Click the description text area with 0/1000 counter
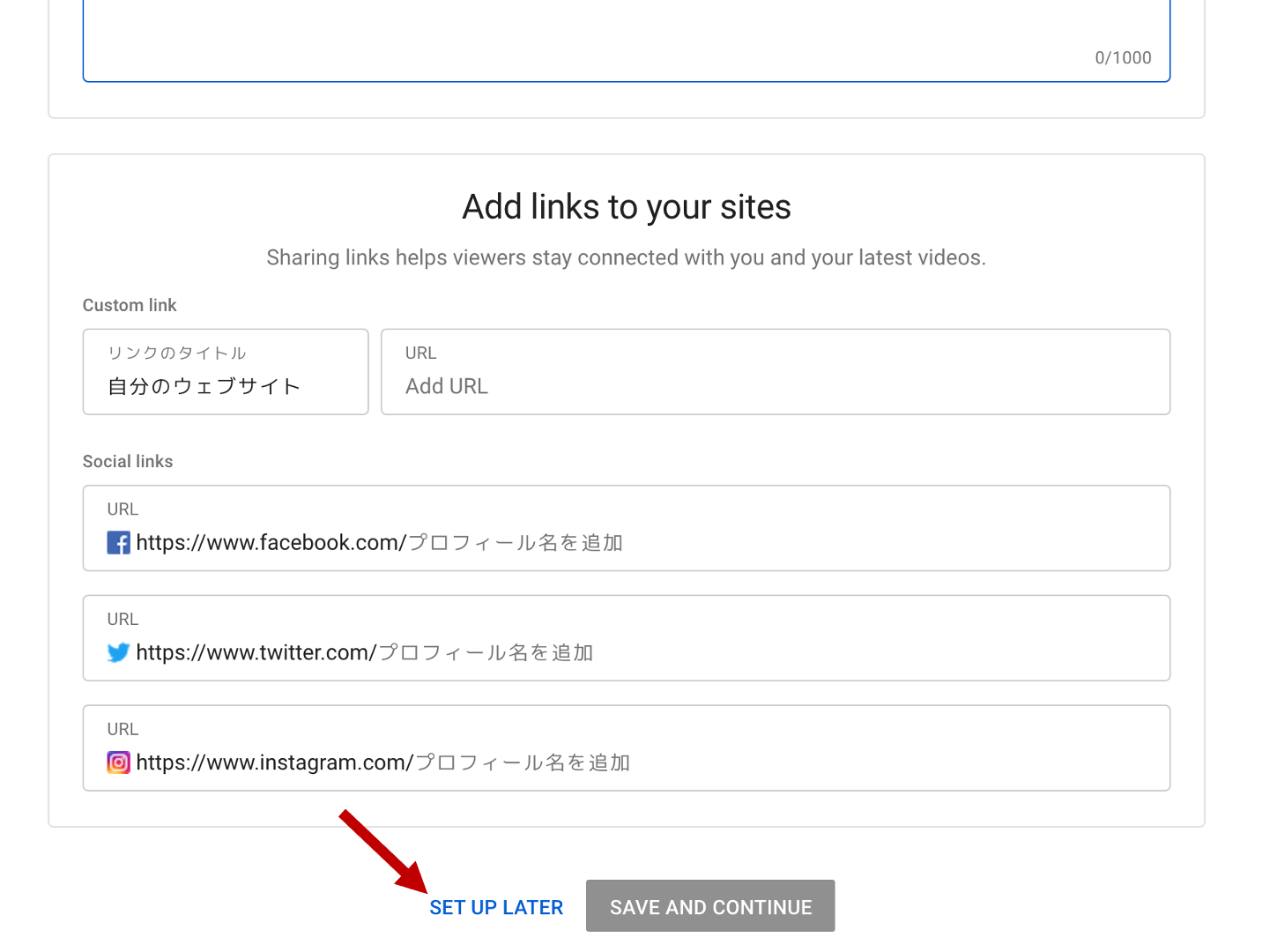Viewport: 1262px width, 952px height. 627,41
